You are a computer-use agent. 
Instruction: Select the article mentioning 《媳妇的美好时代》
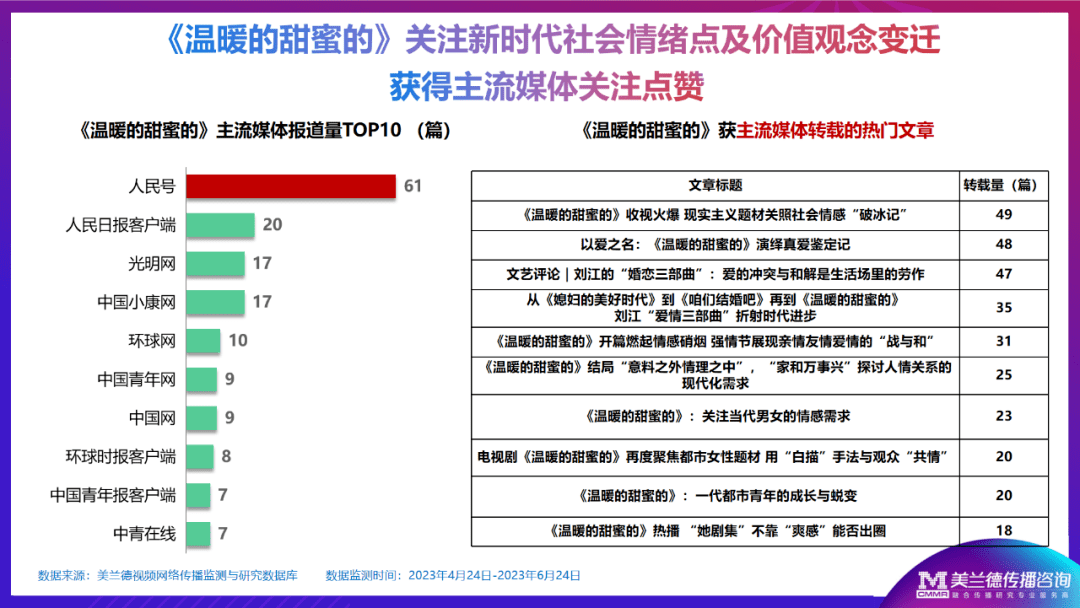(x=715, y=308)
